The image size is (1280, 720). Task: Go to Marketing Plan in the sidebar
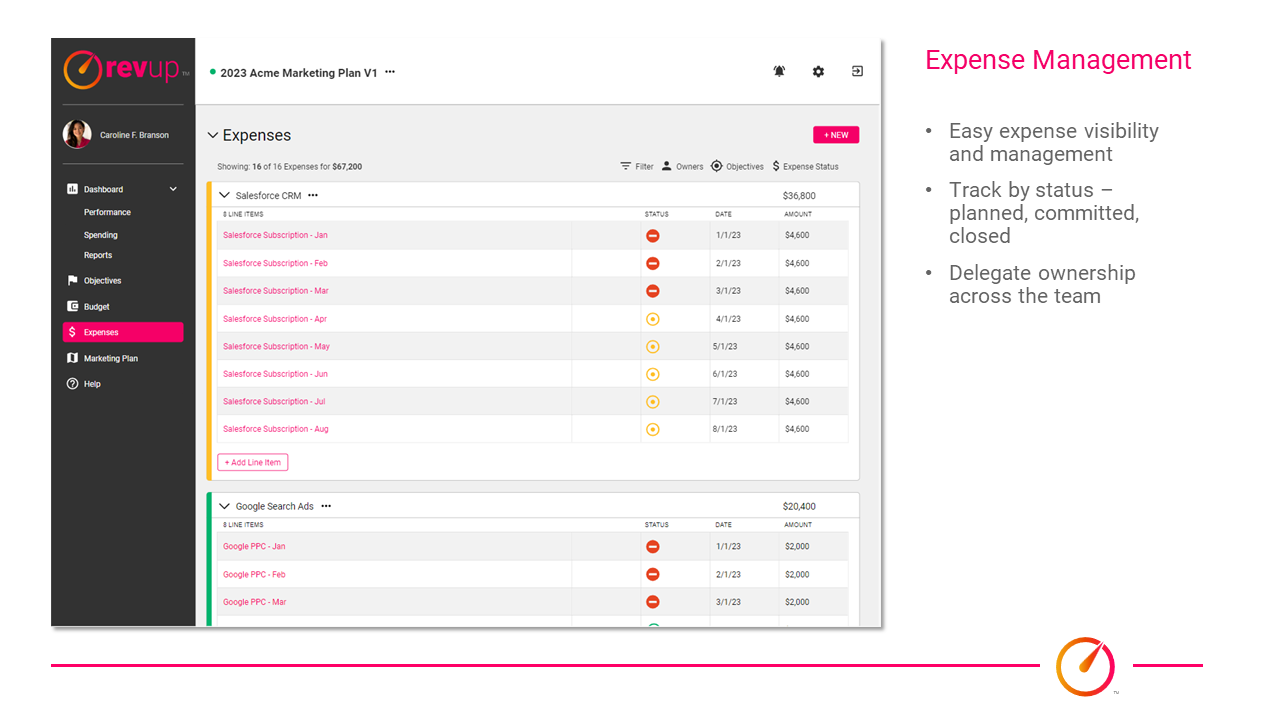[x=111, y=358]
